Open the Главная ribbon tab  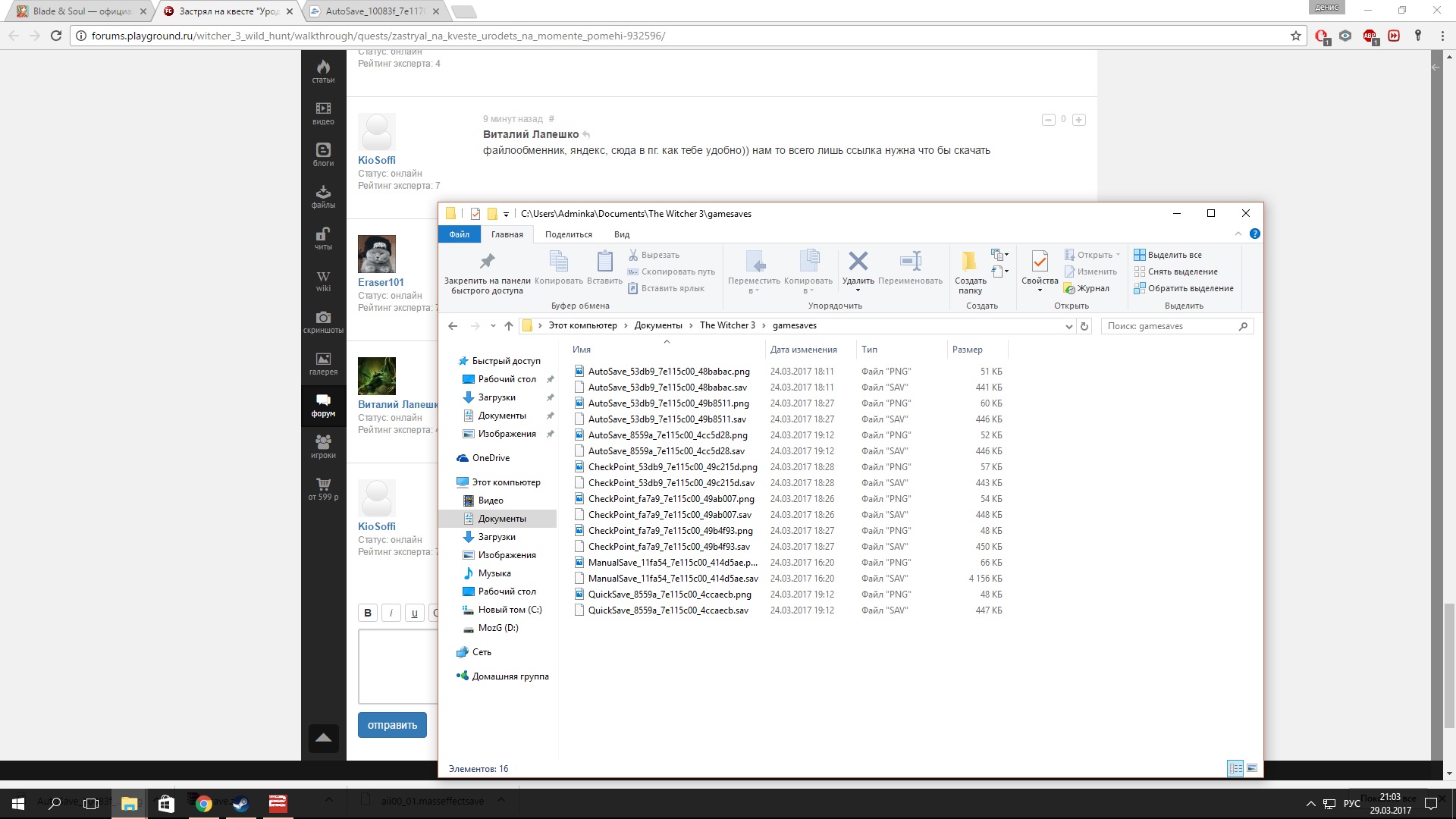(507, 234)
